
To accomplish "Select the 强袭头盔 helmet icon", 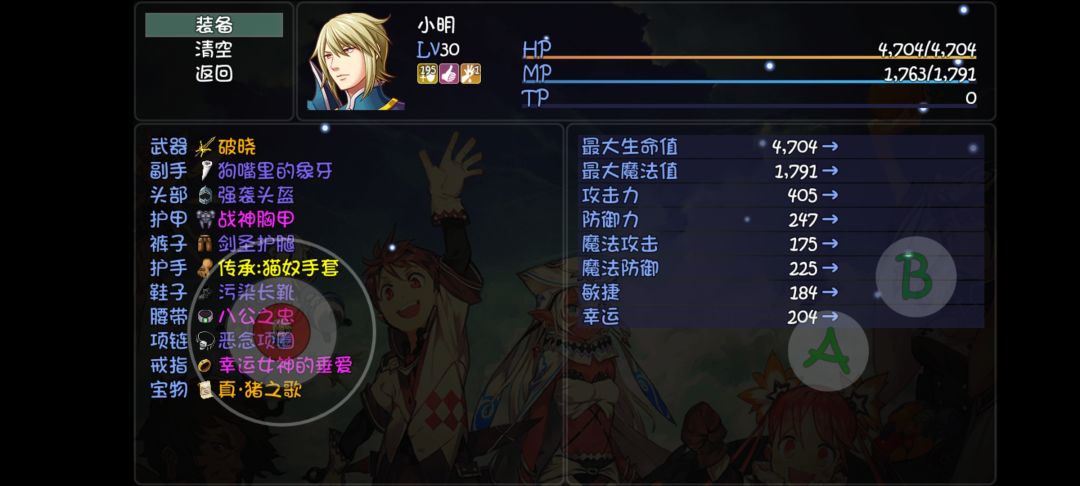I will 205,196.
